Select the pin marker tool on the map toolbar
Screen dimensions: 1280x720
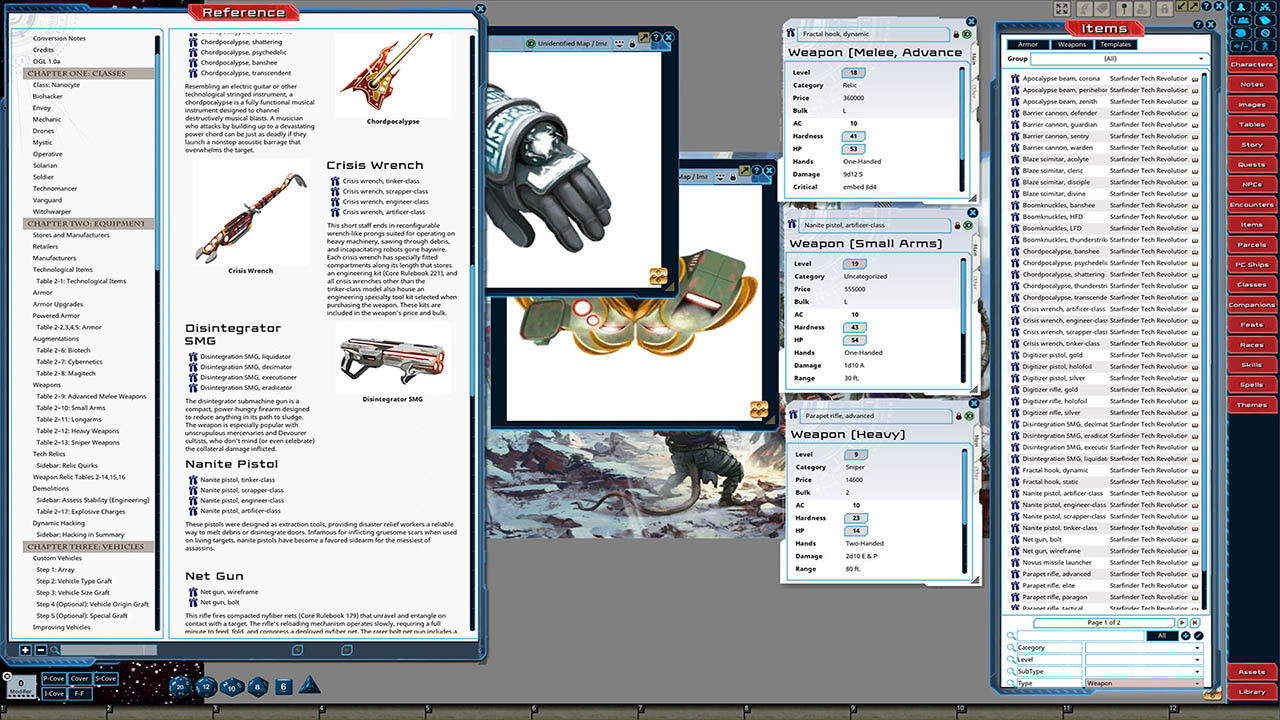[x=618, y=44]
